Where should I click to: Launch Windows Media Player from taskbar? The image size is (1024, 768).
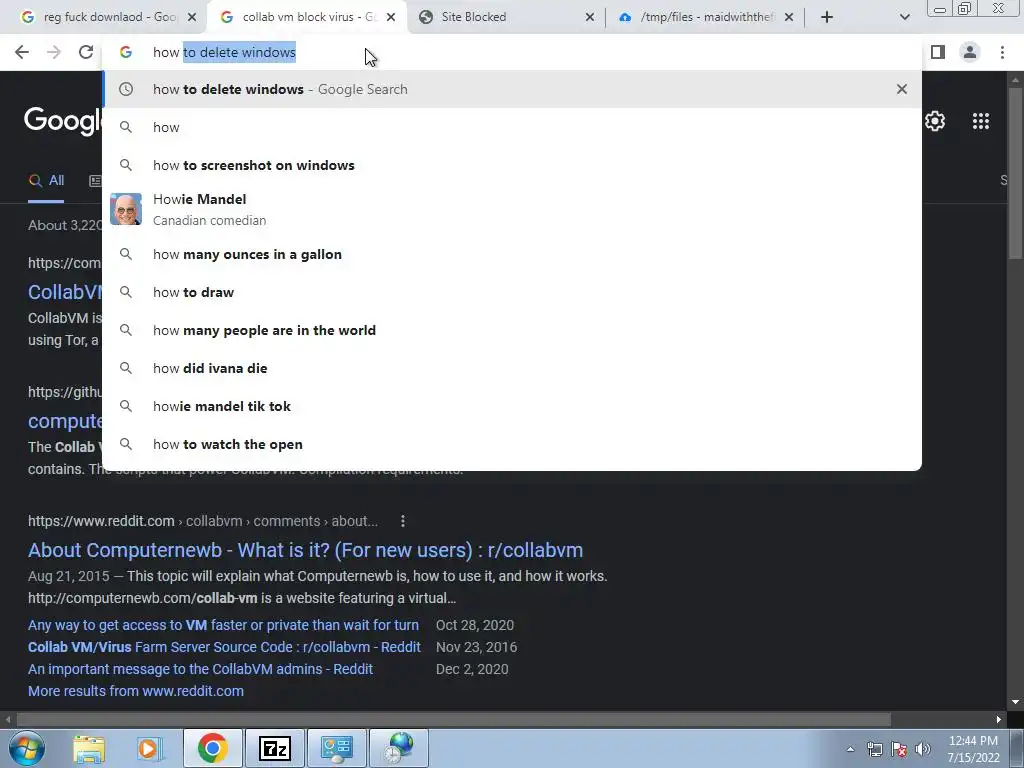[149, 748]
